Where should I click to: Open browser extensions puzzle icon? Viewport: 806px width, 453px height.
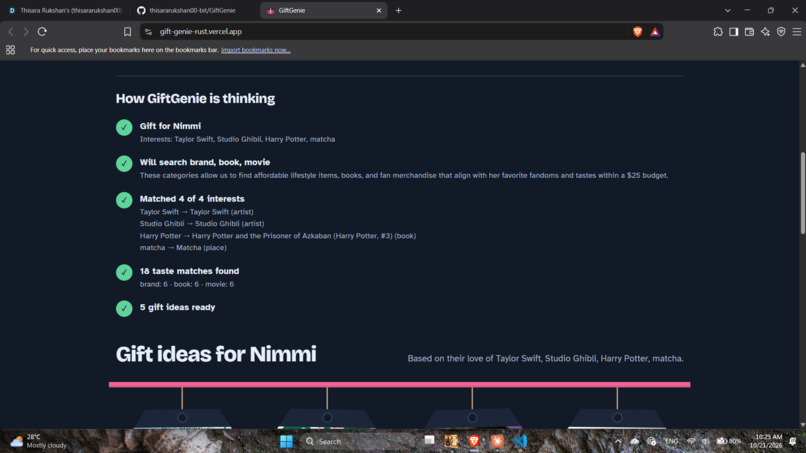pyautogui.click(x=718, y=32)
